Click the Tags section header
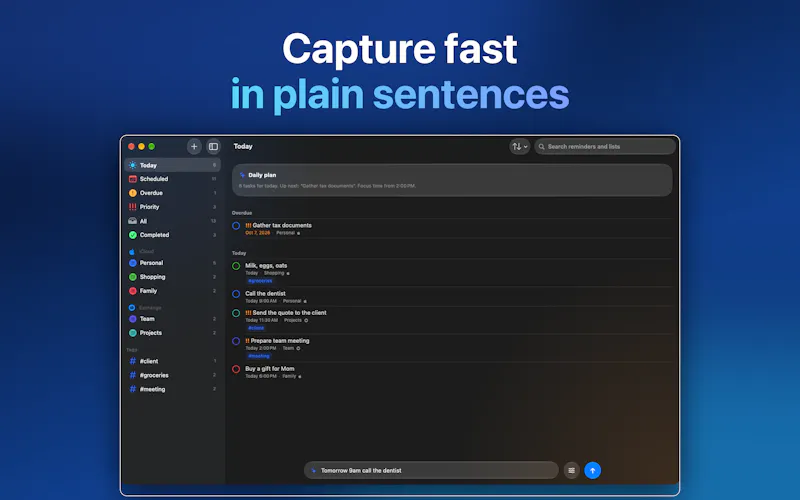 point(132,350)
